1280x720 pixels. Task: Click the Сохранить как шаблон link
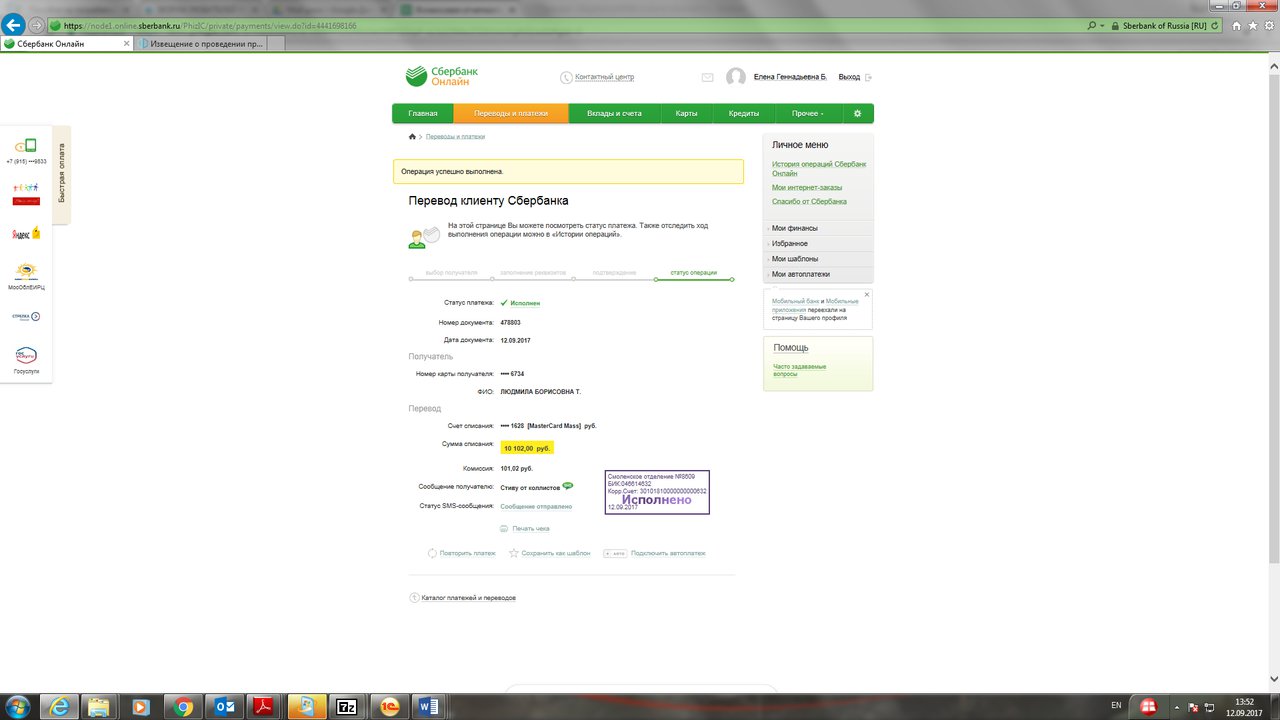pyautogui.click(x=556, y=553)
